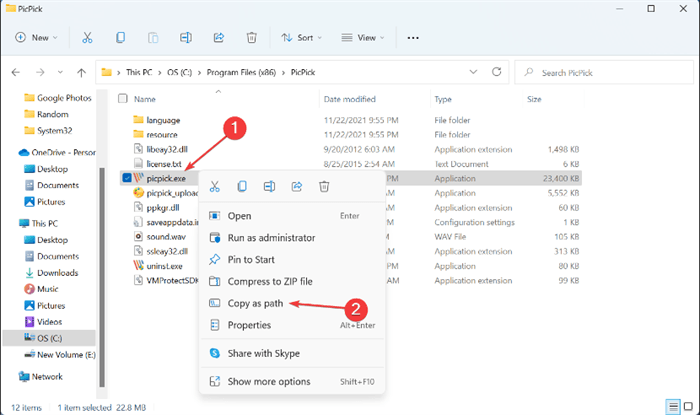700x415 pixels.
Task: Refresh the PicPick folder view
Action: pyautogui.click(x=496, y=72)
